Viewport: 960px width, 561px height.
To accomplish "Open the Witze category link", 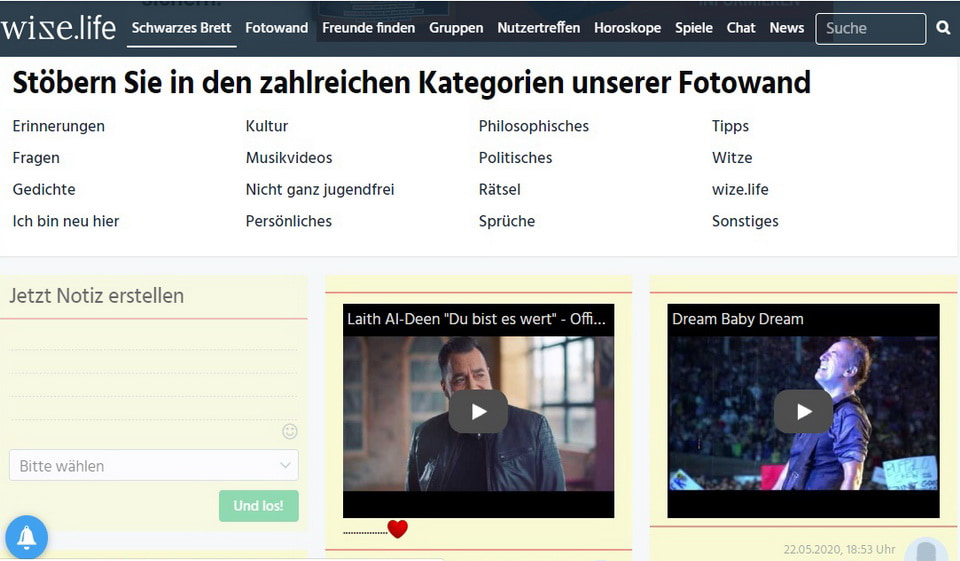I will [x=732, y=158].
